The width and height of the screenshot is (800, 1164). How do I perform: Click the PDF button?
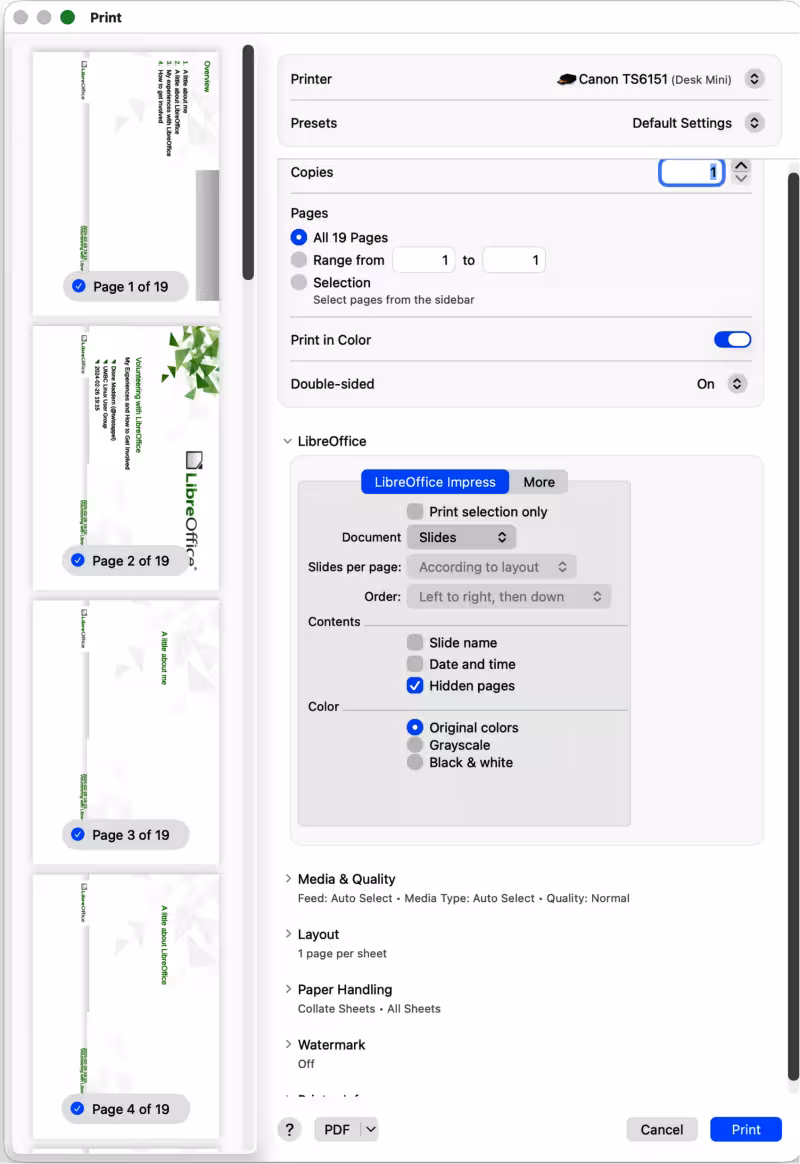click(337, 1129)
